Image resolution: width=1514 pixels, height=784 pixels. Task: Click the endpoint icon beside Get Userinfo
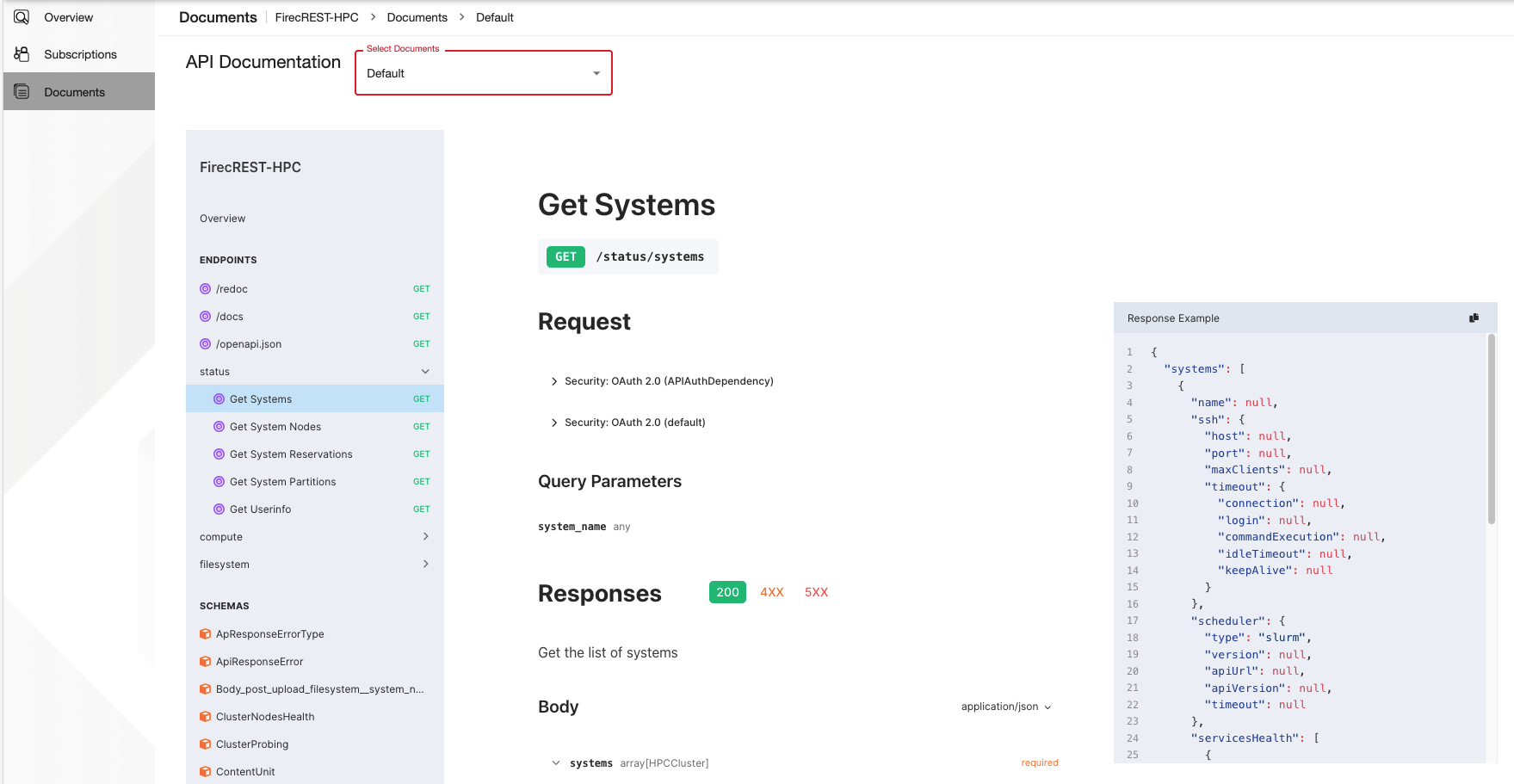point(219,509)
